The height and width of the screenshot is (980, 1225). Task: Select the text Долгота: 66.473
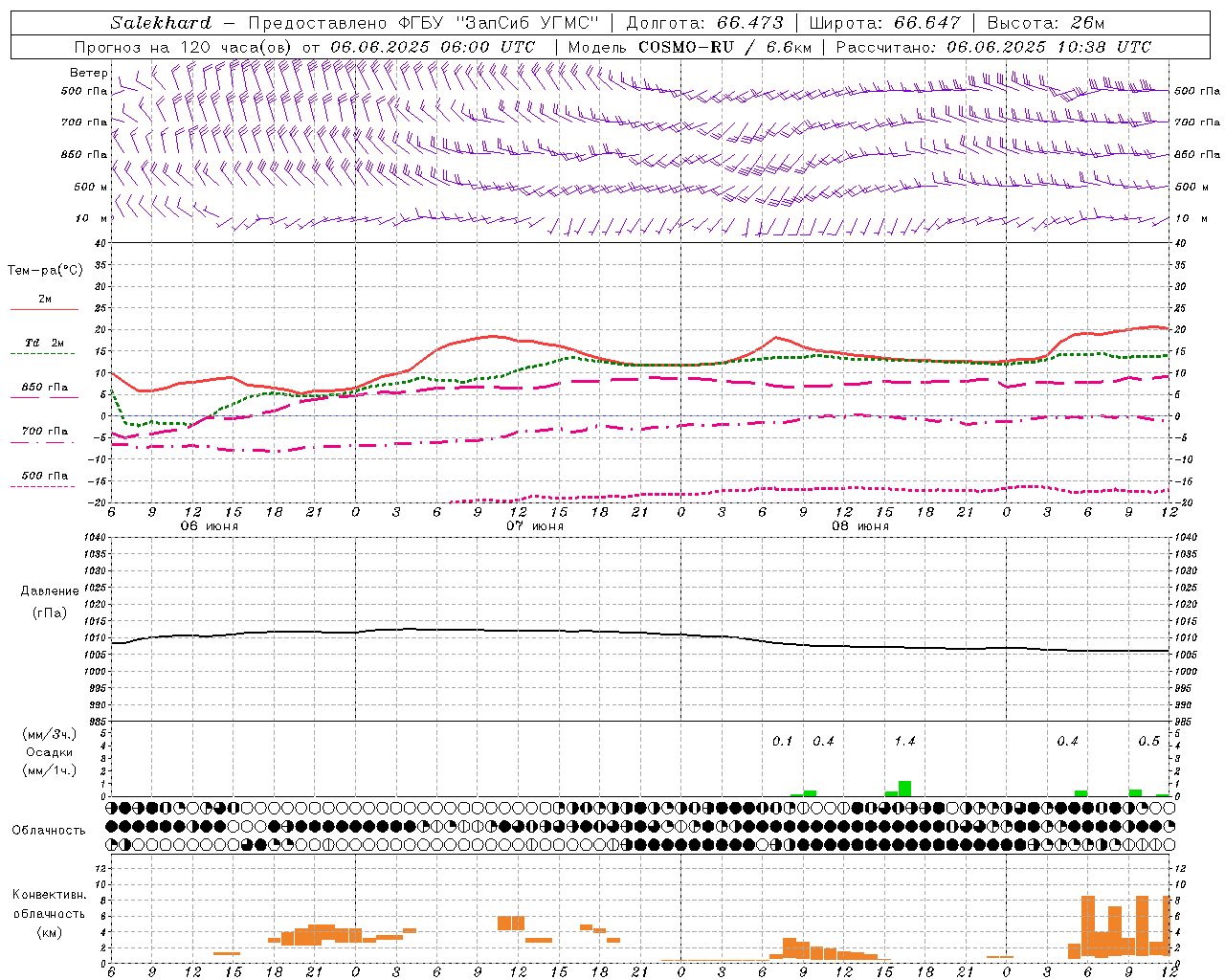[704, 23]
